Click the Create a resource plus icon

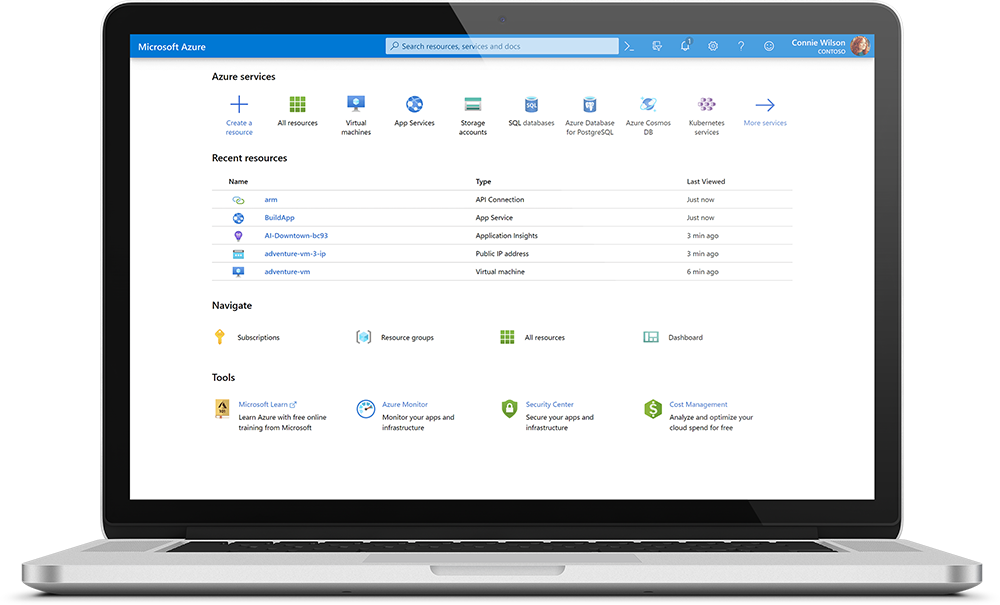tap(239, 104)
